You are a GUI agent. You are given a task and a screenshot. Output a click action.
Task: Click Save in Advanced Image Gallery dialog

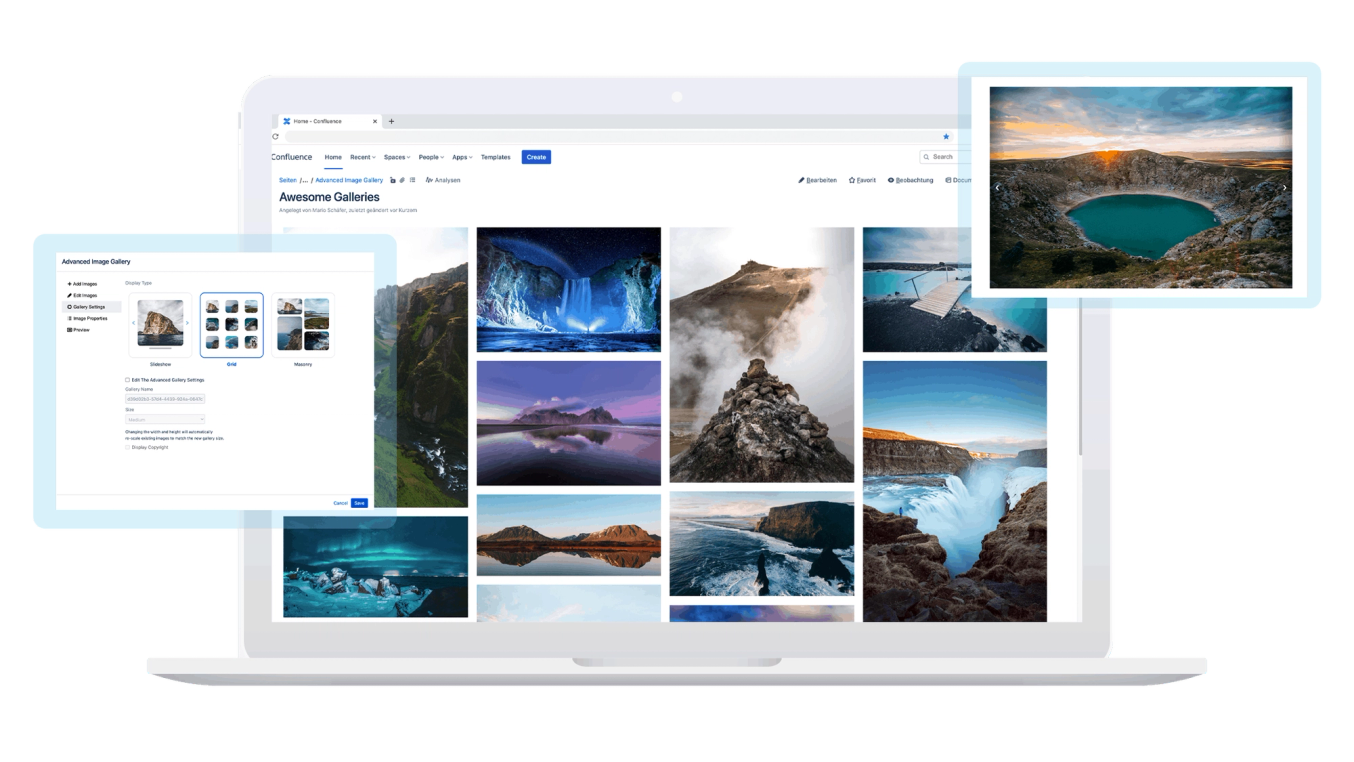(359, 503)
